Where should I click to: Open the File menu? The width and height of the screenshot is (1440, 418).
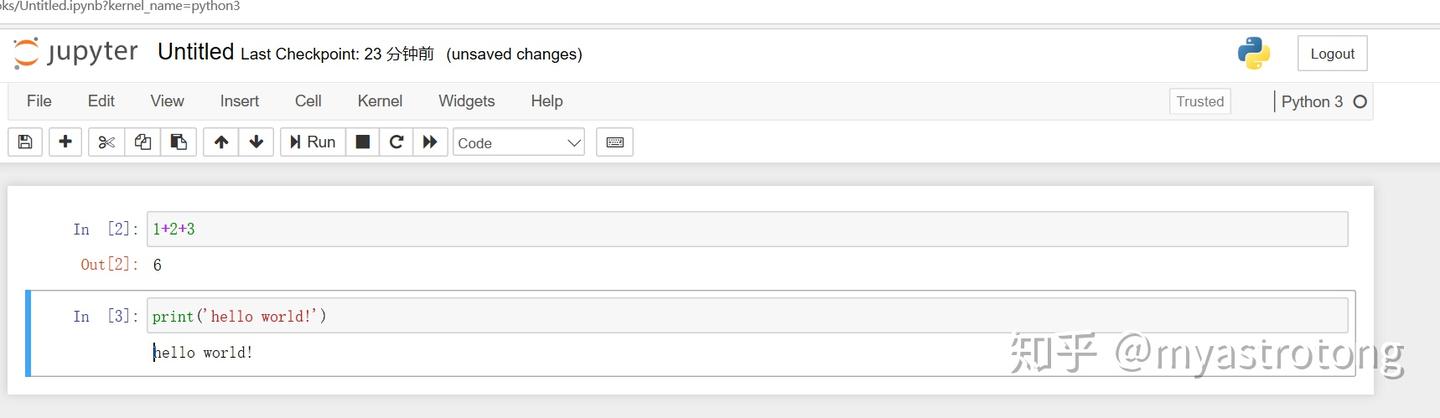[39, 101]
